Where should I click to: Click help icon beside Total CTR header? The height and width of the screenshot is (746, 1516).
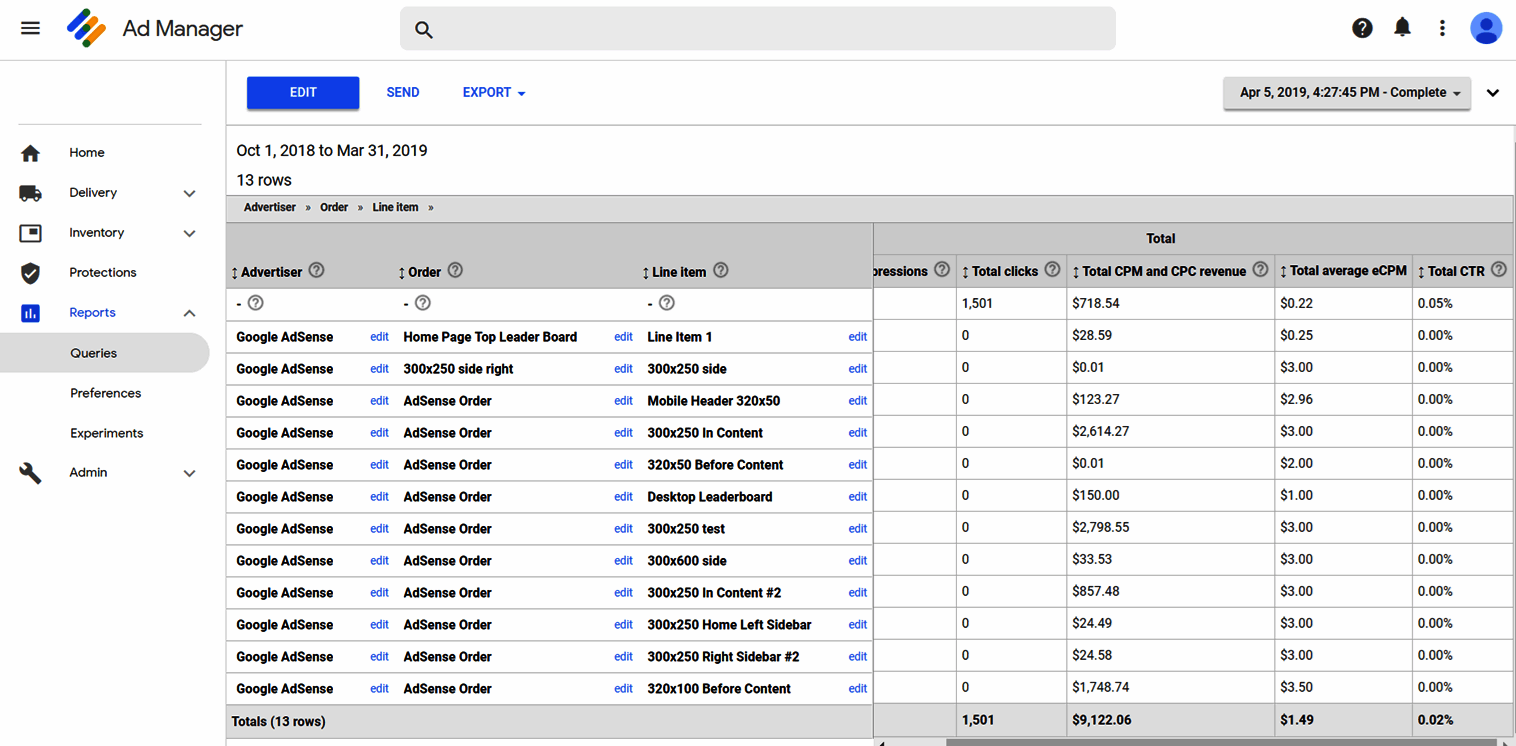pyautogui.click(x=1498, y=270)
